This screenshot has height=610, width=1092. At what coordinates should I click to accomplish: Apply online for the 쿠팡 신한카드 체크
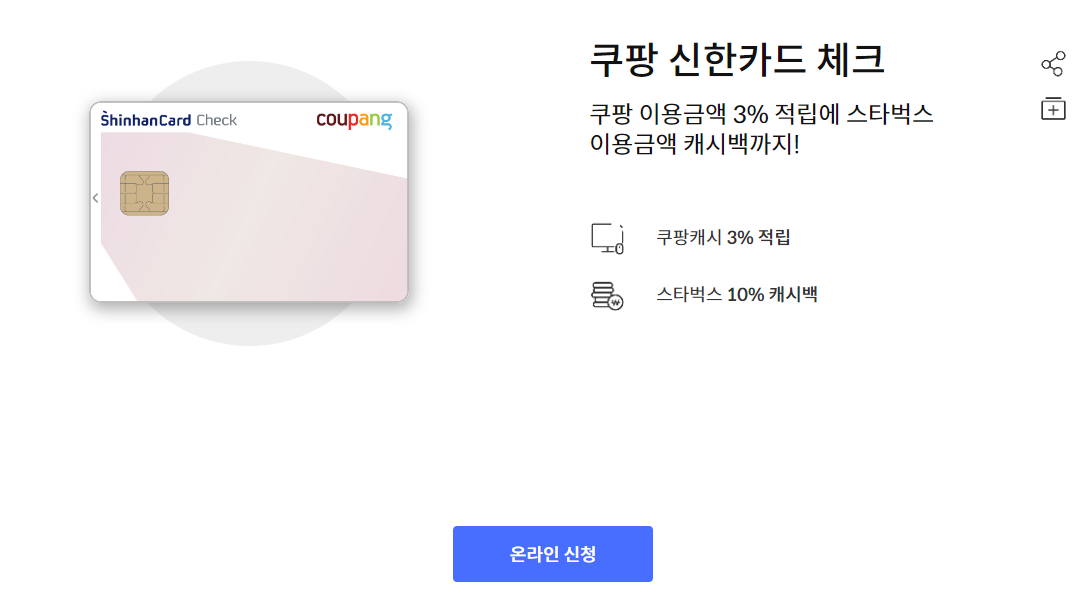click(552, 553)
